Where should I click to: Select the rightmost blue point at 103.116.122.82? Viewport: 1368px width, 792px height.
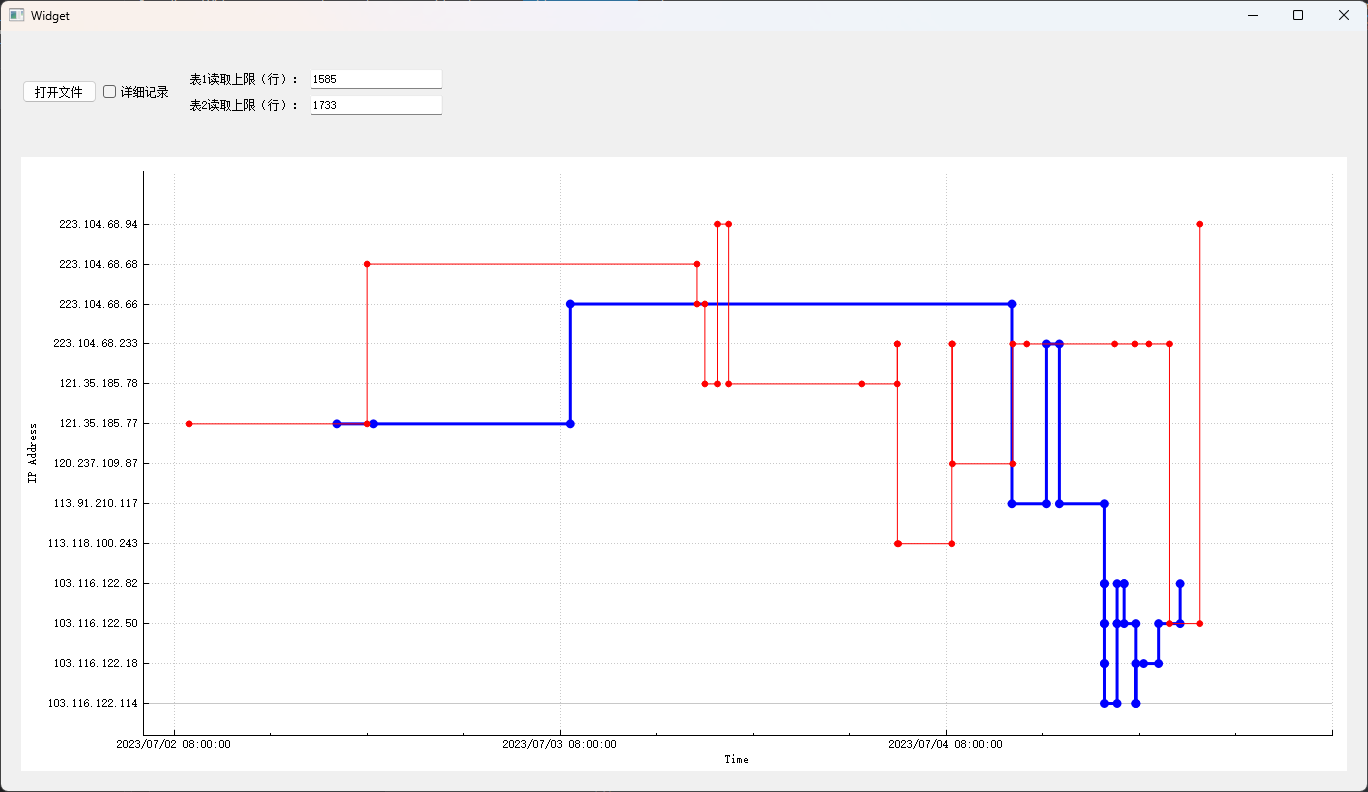click(x=1180, y=584)
